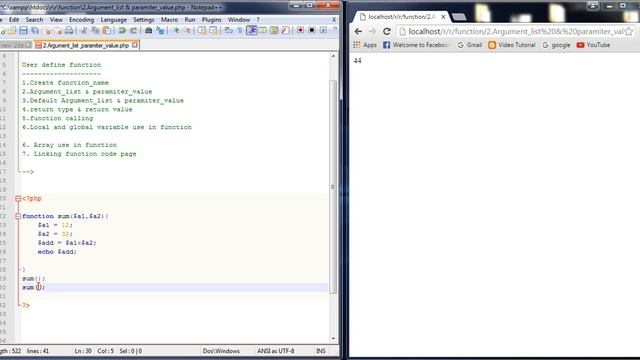Click 'Dos\Windows' in the status bar
The width and height of the screenshot is (640, 360).
pos(221,351)
